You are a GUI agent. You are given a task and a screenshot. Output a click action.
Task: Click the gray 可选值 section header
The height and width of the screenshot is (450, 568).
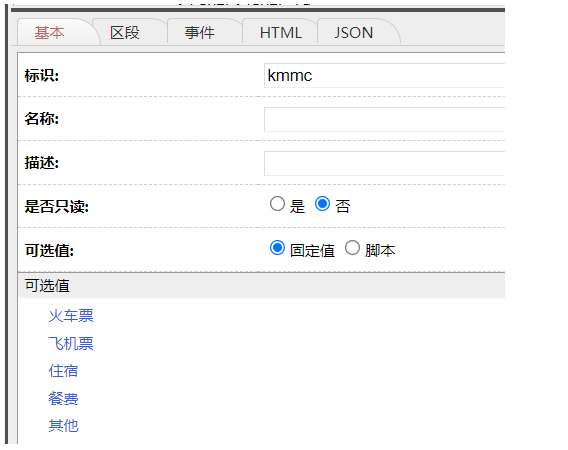click(x=262, y=286)
